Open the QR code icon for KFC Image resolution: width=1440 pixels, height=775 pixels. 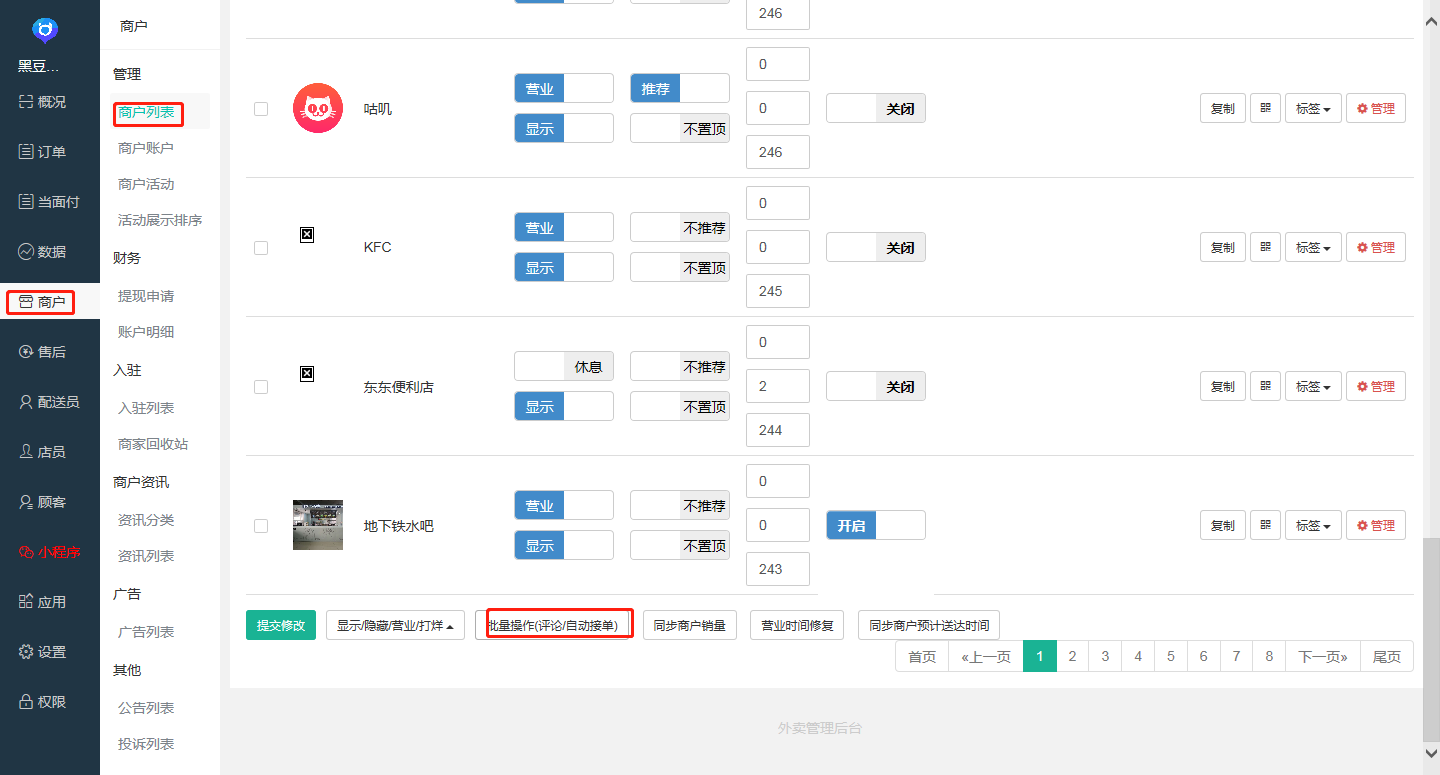pos(1265,247)
